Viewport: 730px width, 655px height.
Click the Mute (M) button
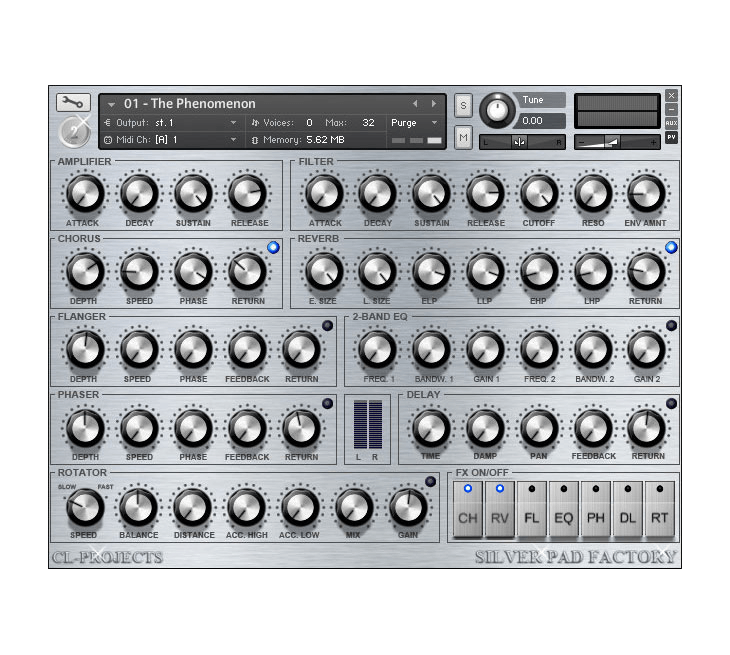(463, 137)
